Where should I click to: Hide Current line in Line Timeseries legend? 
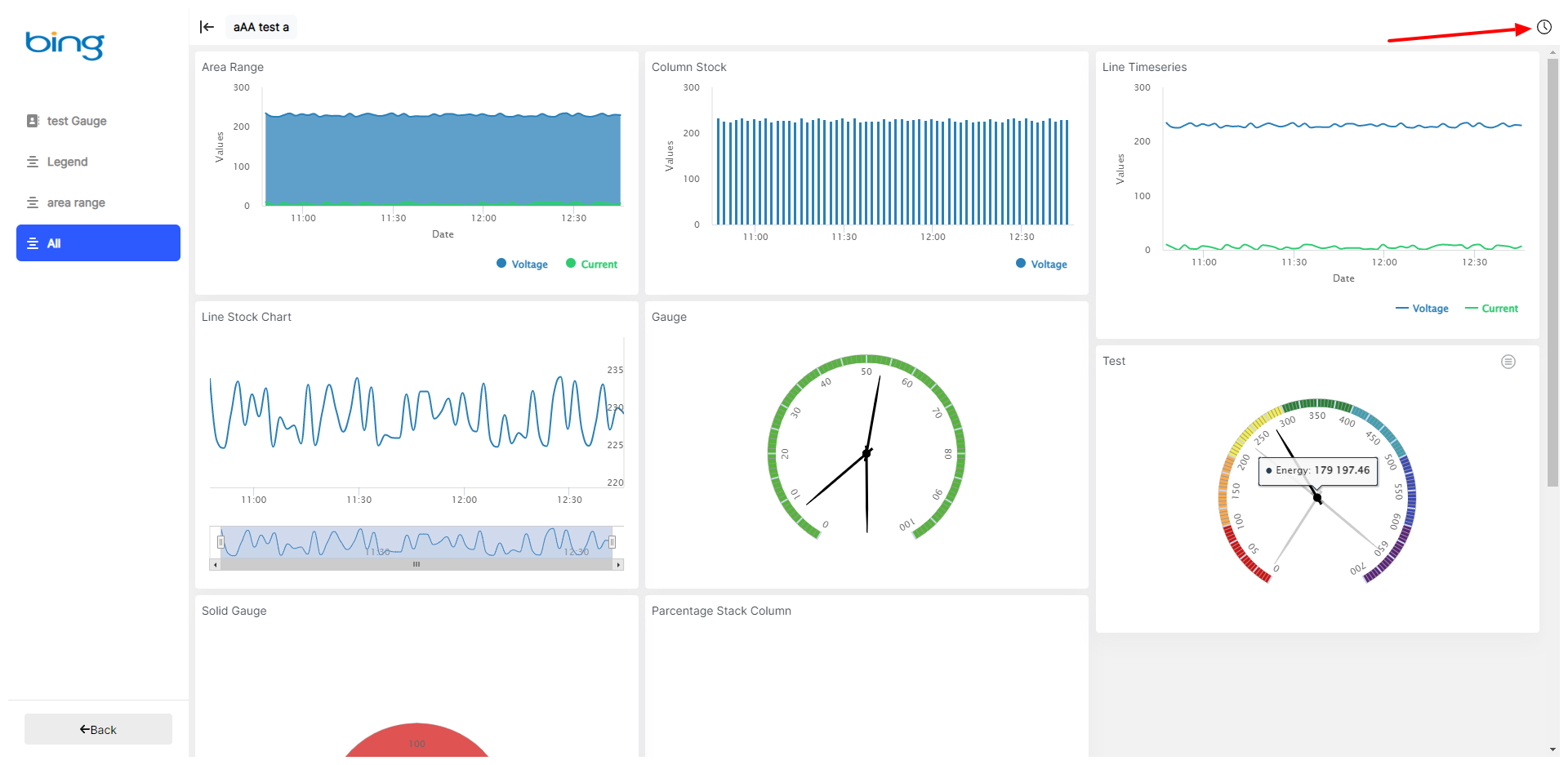[1491, 309]
